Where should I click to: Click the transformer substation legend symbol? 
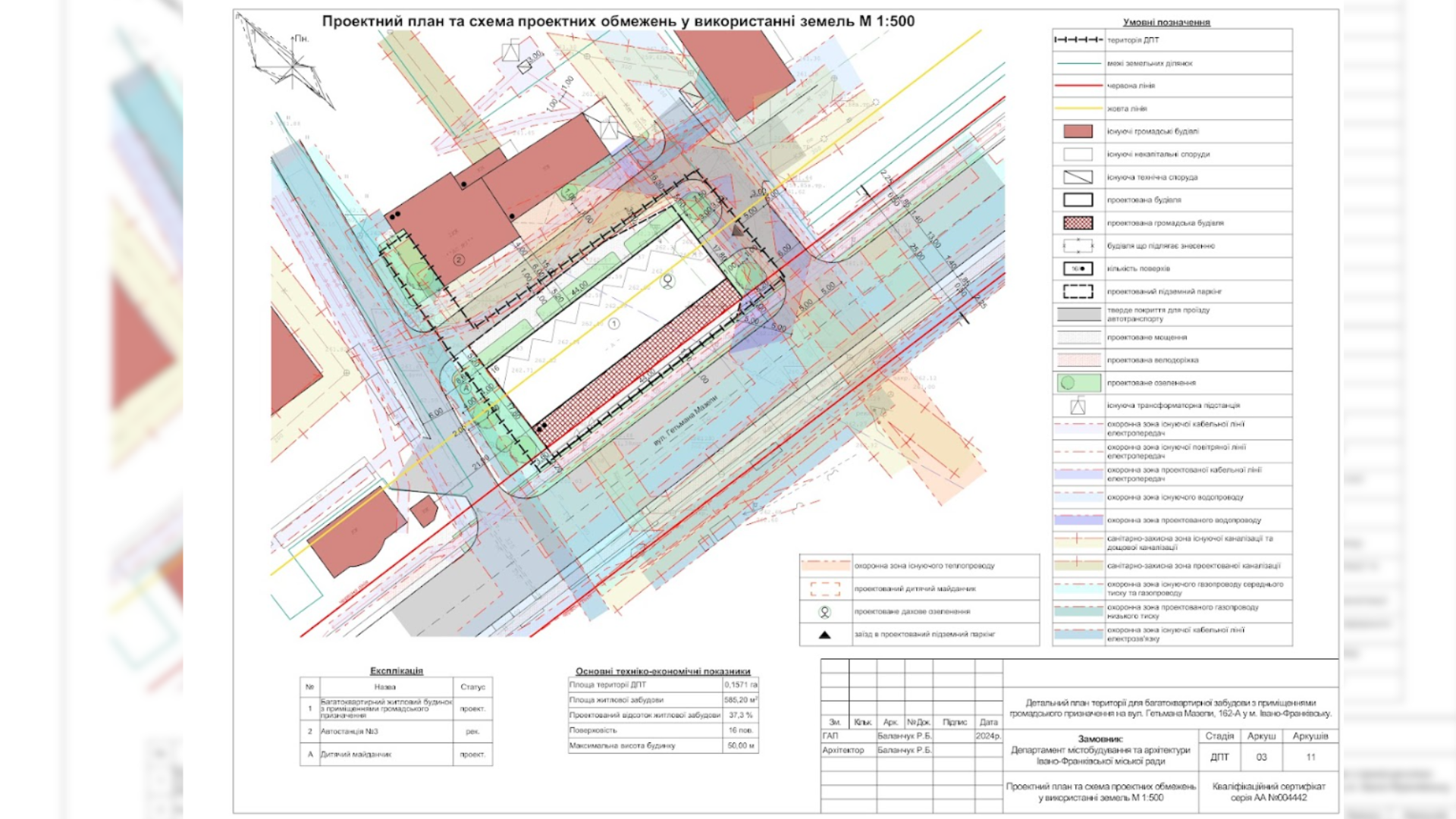click(1078, 406)
